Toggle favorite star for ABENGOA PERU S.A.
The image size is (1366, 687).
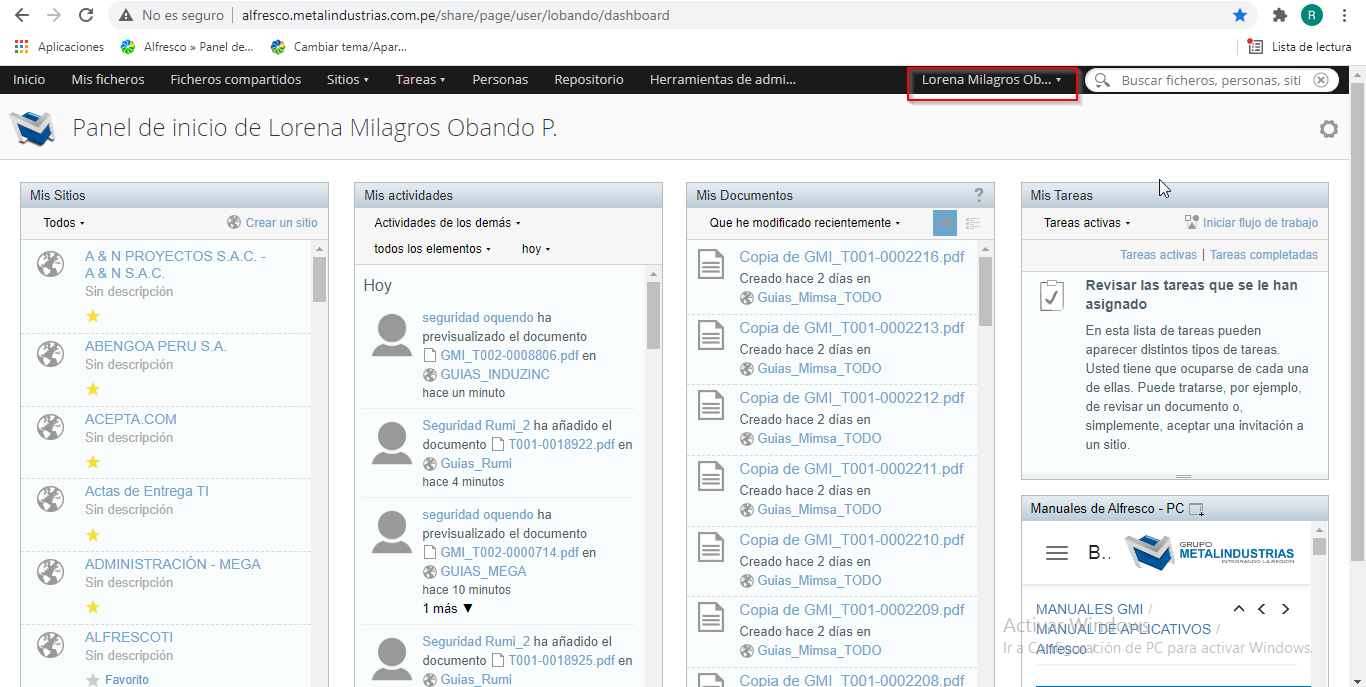coord(93,389)
